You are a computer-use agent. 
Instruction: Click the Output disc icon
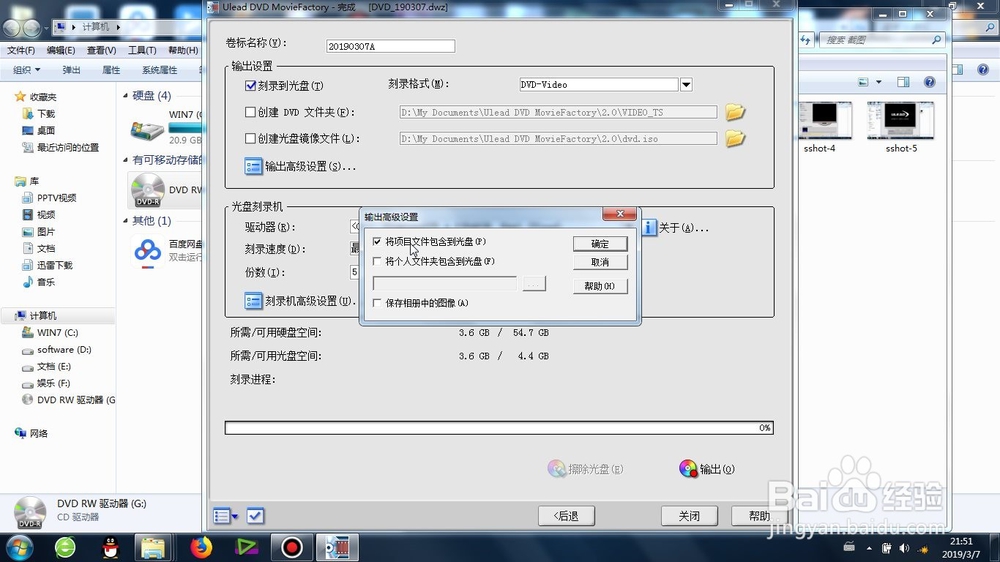point(688,469)
